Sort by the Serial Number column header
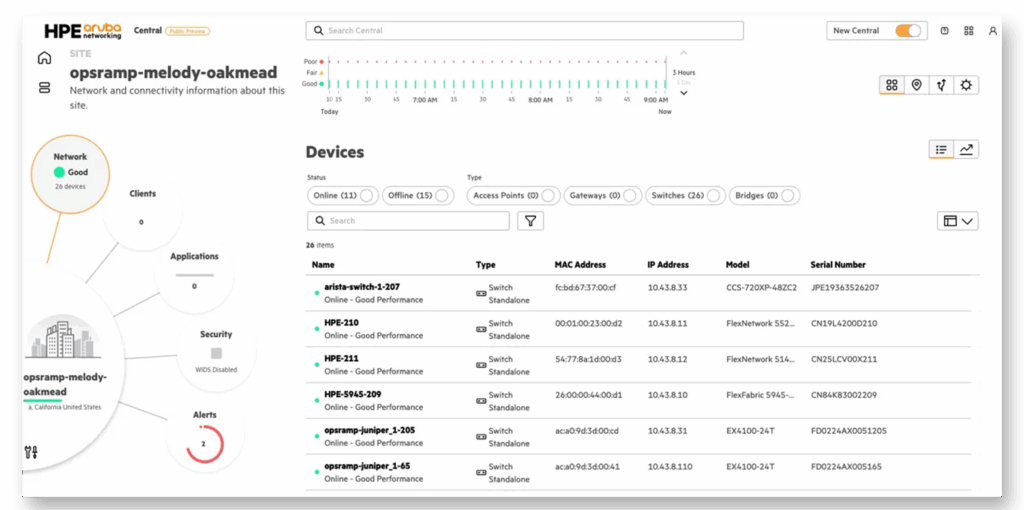 tap(838, 265)
